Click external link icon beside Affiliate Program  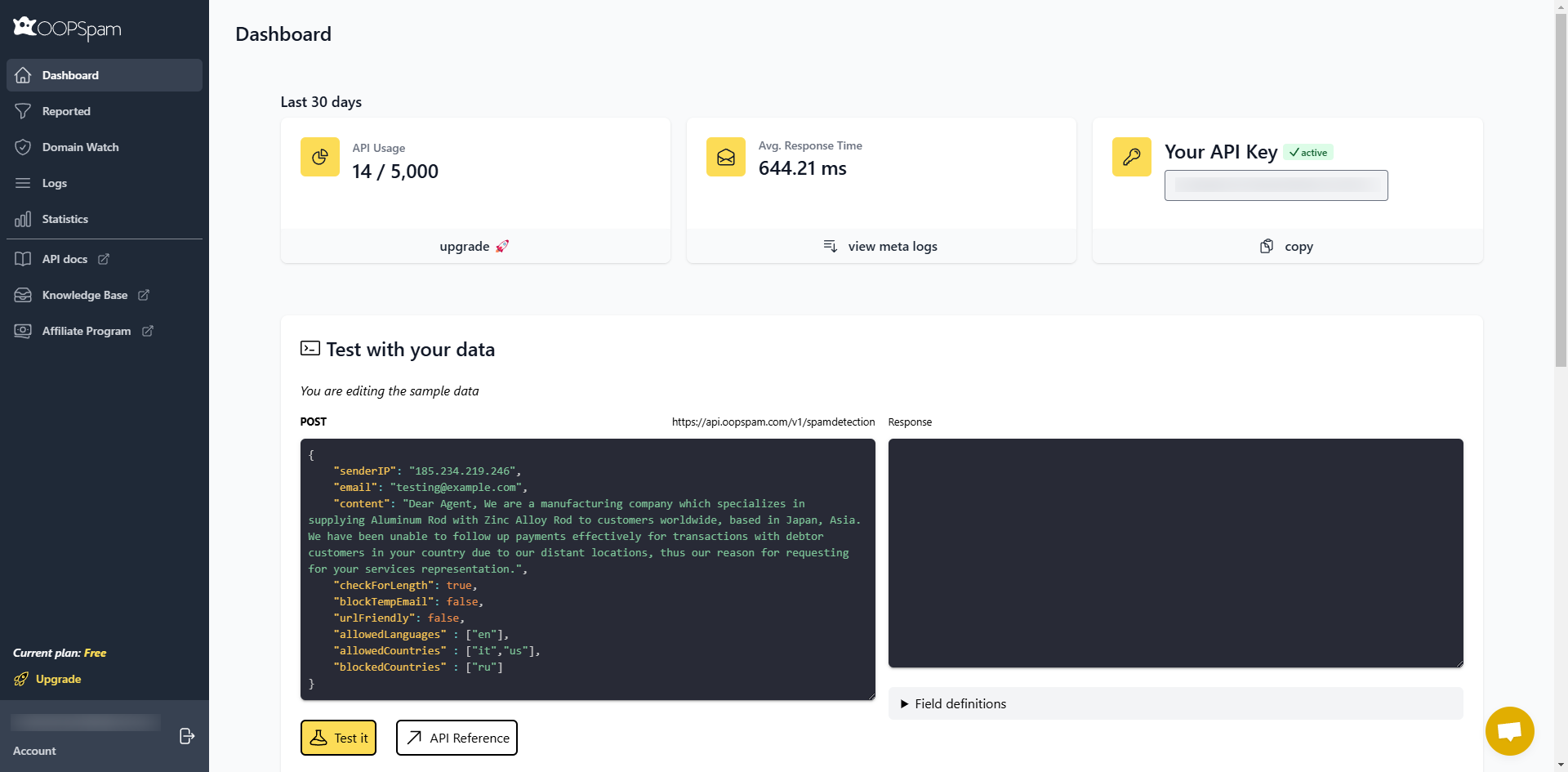148,331
